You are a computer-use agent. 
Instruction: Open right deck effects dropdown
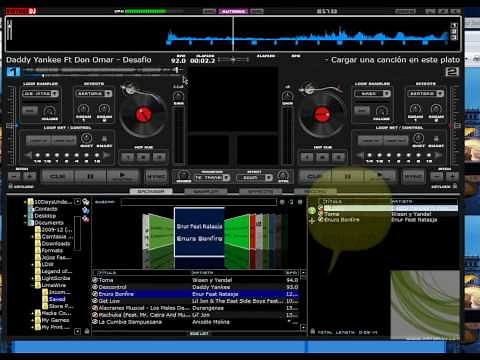pos(426,94)
